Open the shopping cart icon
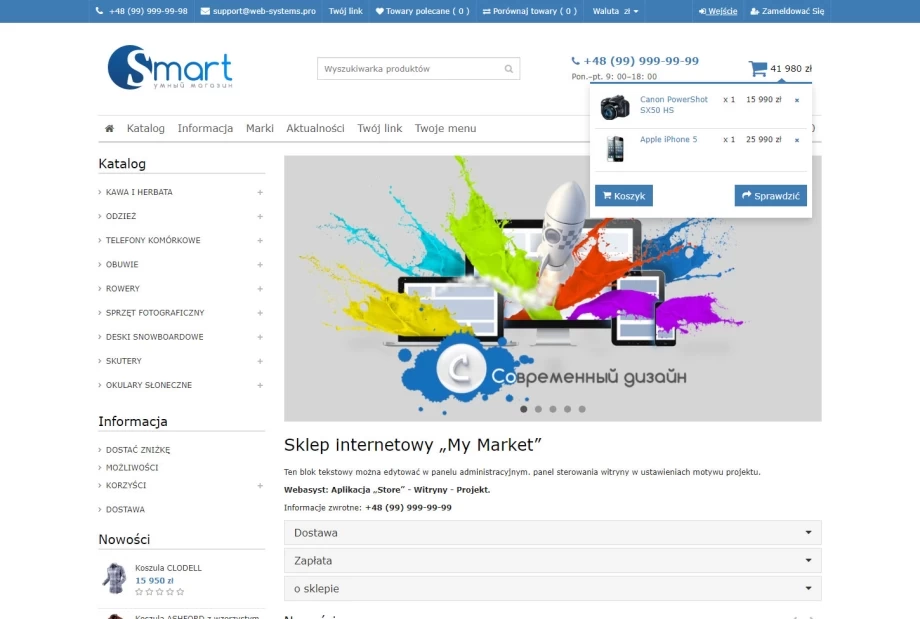Image resolution: width=920 pixels, height=619 pixels. (758, 69)
